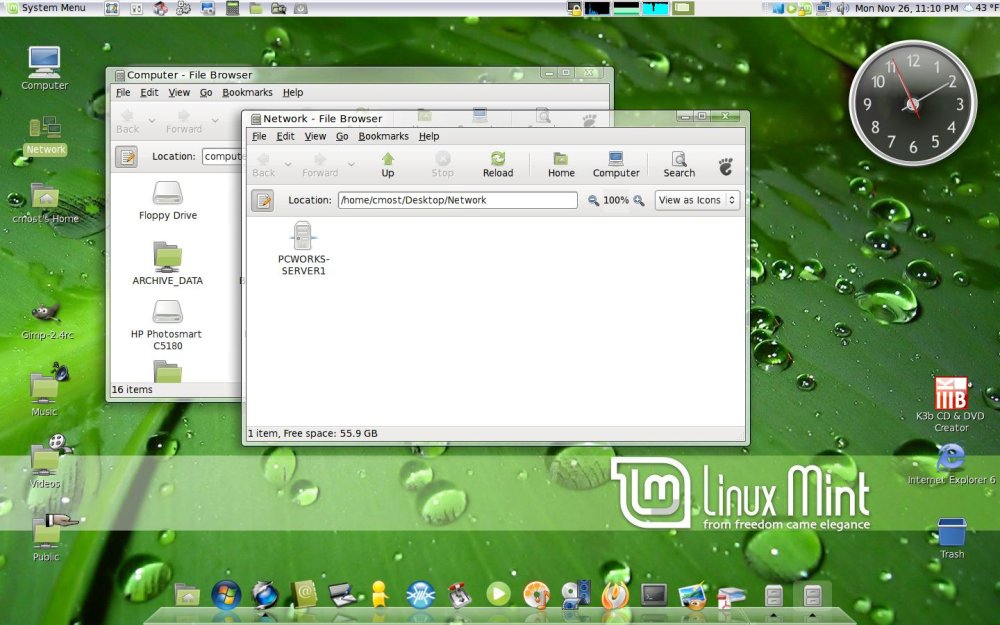Toggle text location entry in Network window
Screen dimensions: 1000x625
(262, 200)
